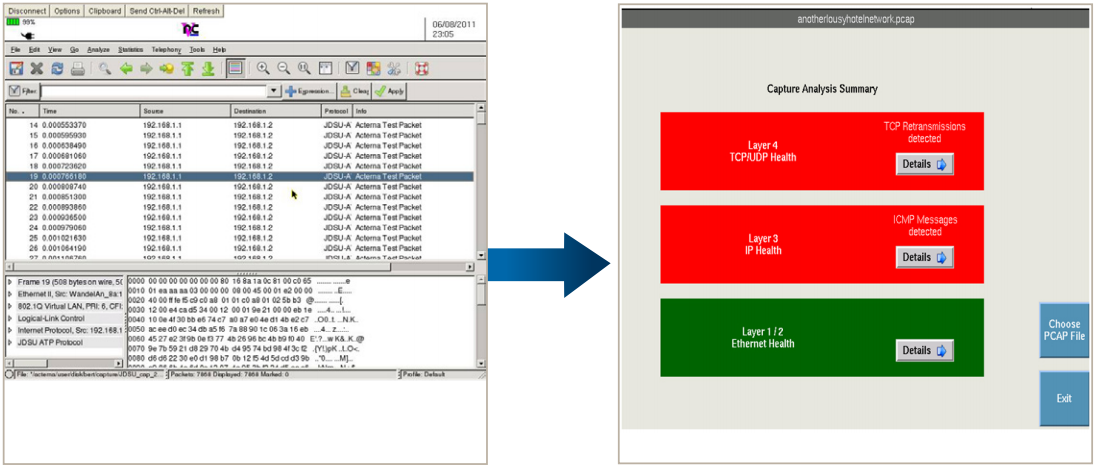Image resolution: width=1095 pixels, height=465 pixels.
Task: Click the print packets icon
Action: pos(78,68)
